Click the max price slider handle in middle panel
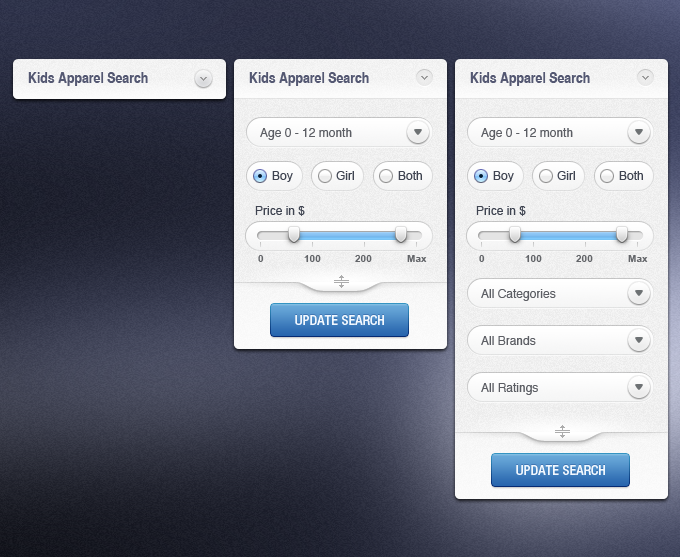Screen dimensions: 680x557 pyautogui.click(x=401, y=234)
